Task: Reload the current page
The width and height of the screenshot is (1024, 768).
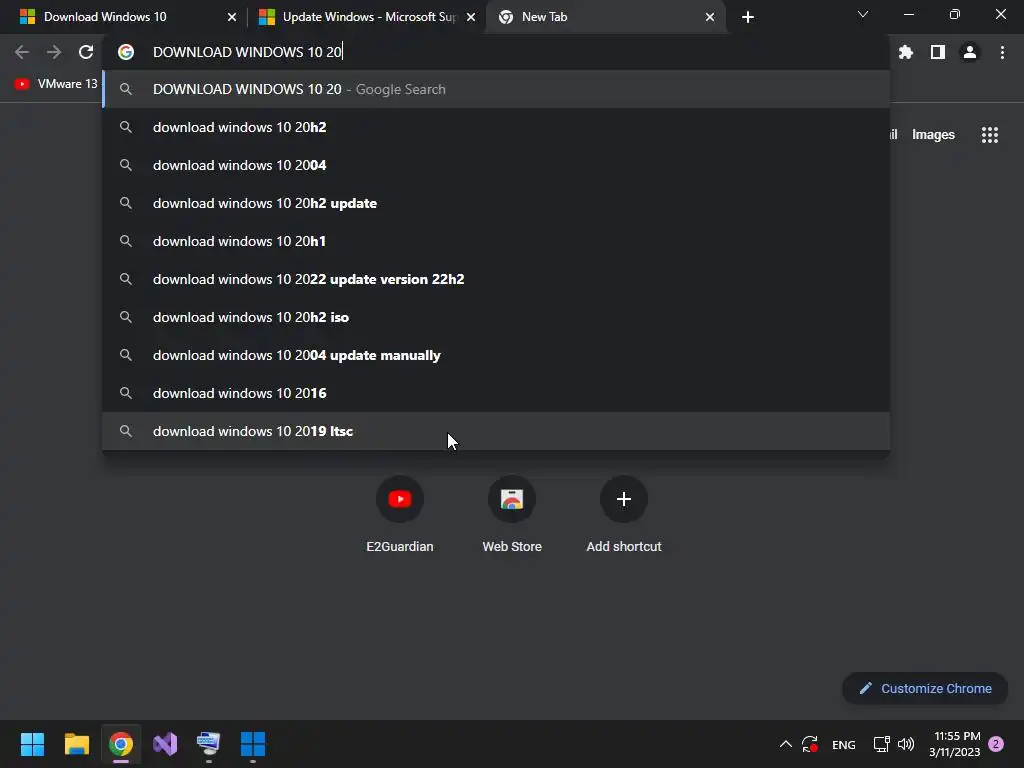Action: point(86,52)
